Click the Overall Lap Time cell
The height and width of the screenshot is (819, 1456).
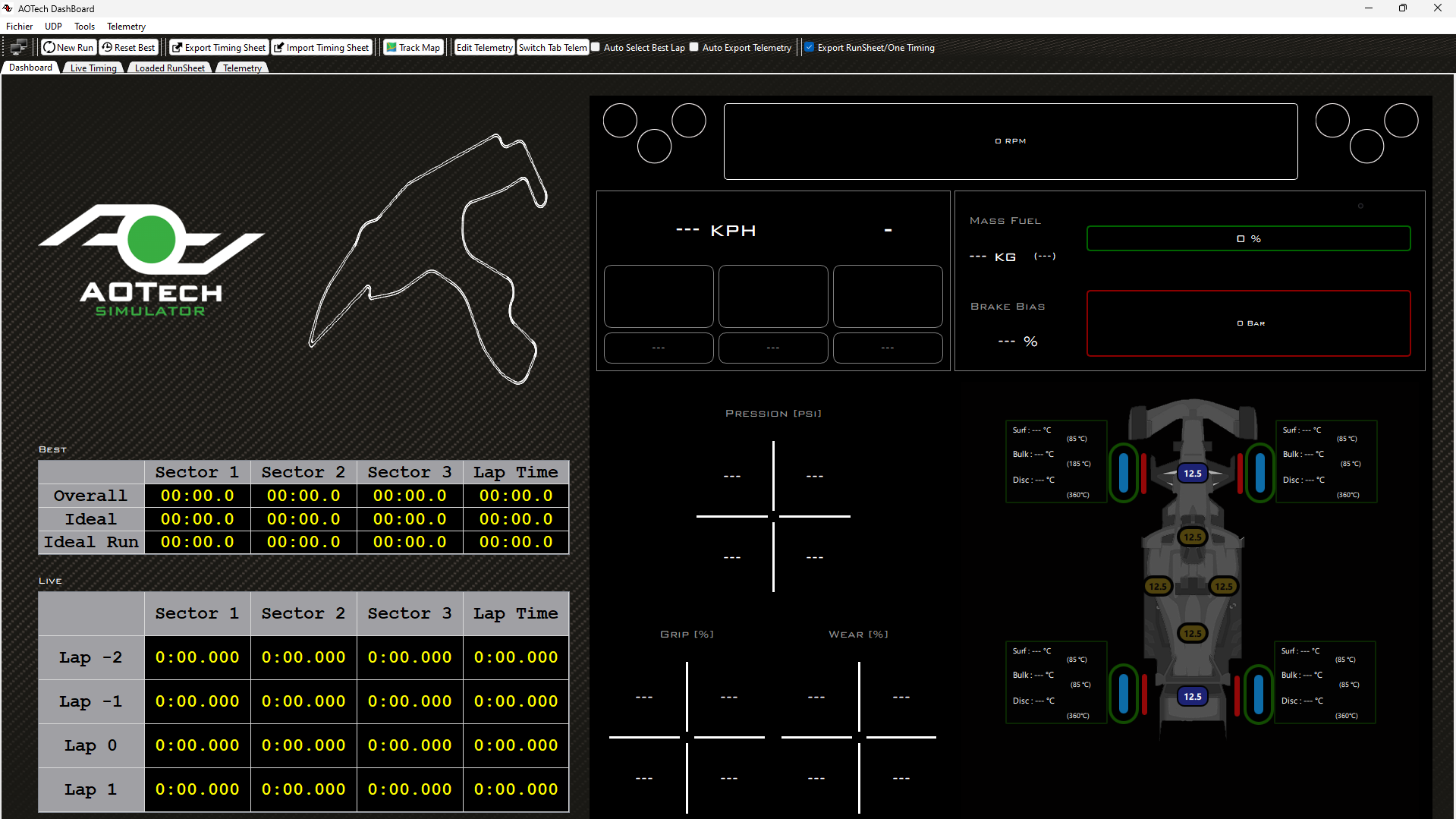[x=515, y=496]
